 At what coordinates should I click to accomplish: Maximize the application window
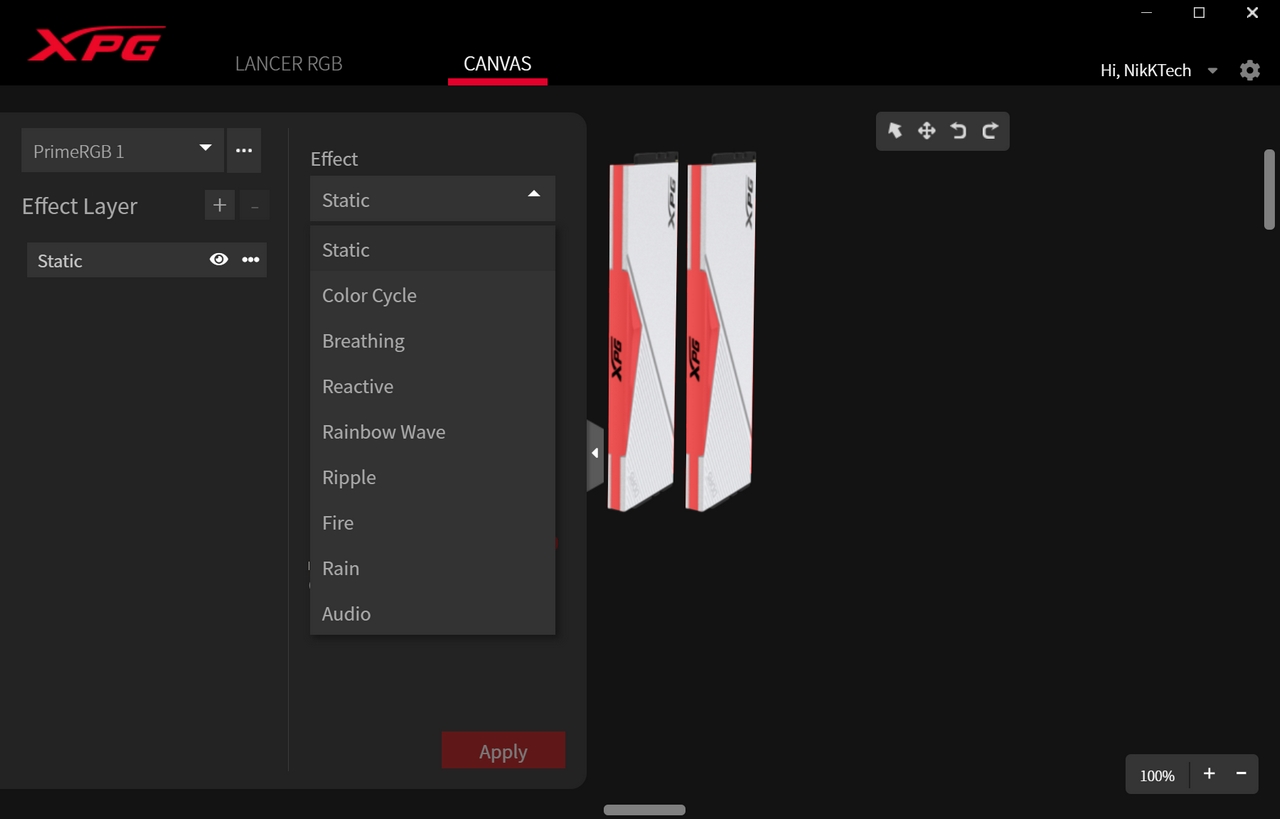tap(1199, 13)
